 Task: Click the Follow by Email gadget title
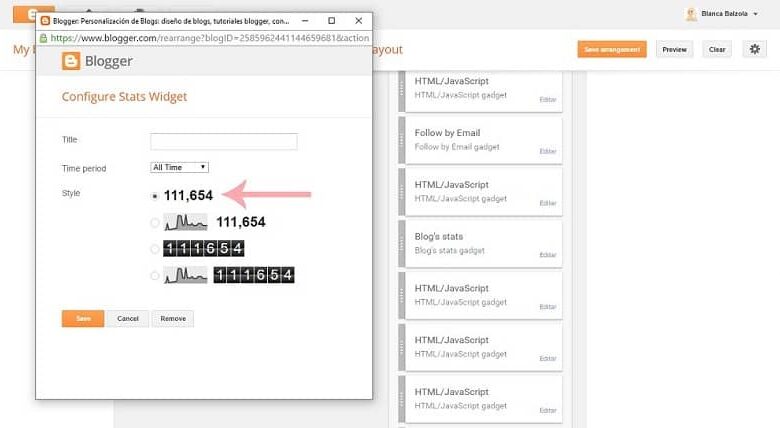click(447, 133)
